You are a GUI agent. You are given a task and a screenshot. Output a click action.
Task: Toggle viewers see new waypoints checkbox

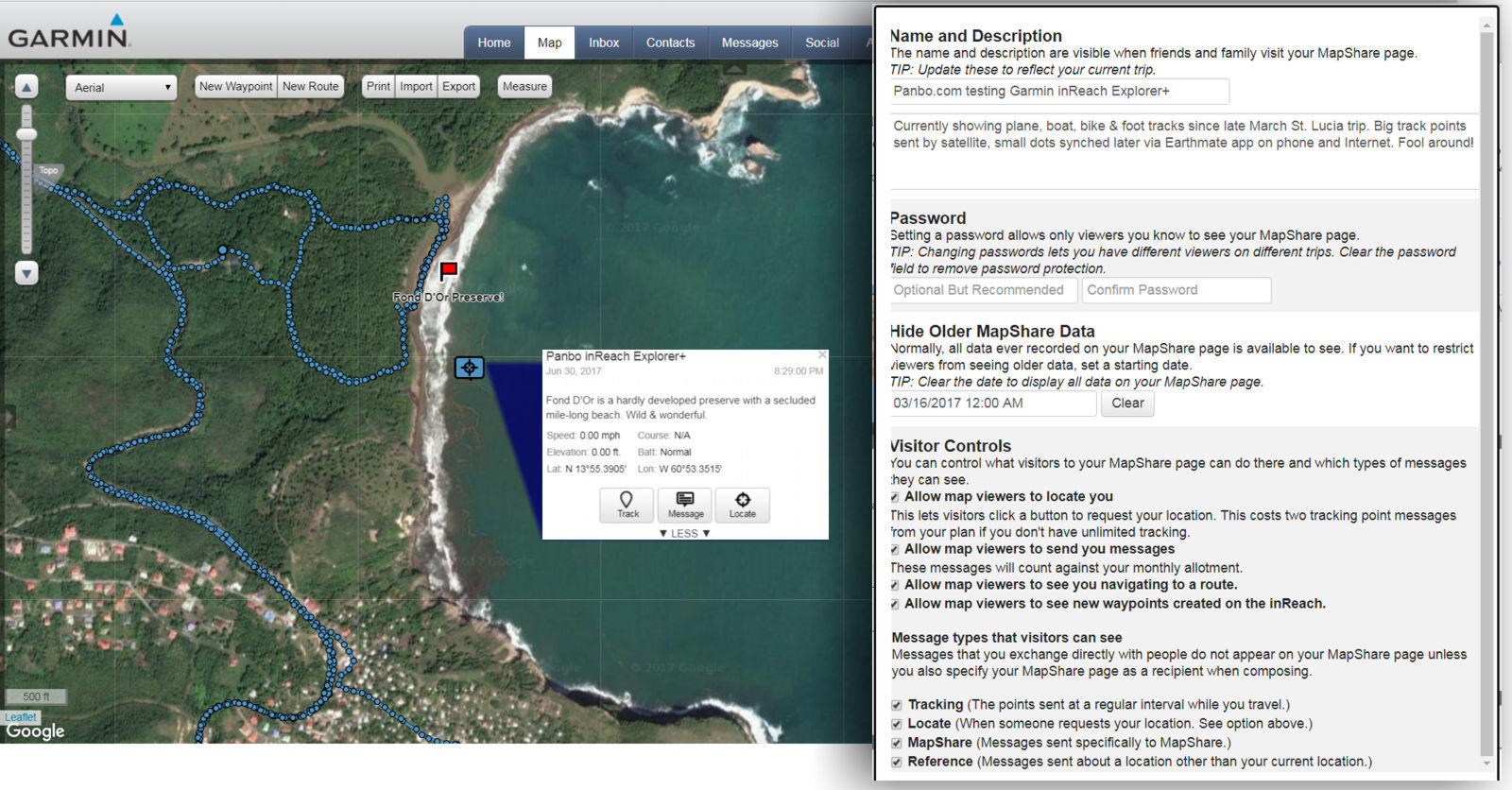tap(895, 605)
